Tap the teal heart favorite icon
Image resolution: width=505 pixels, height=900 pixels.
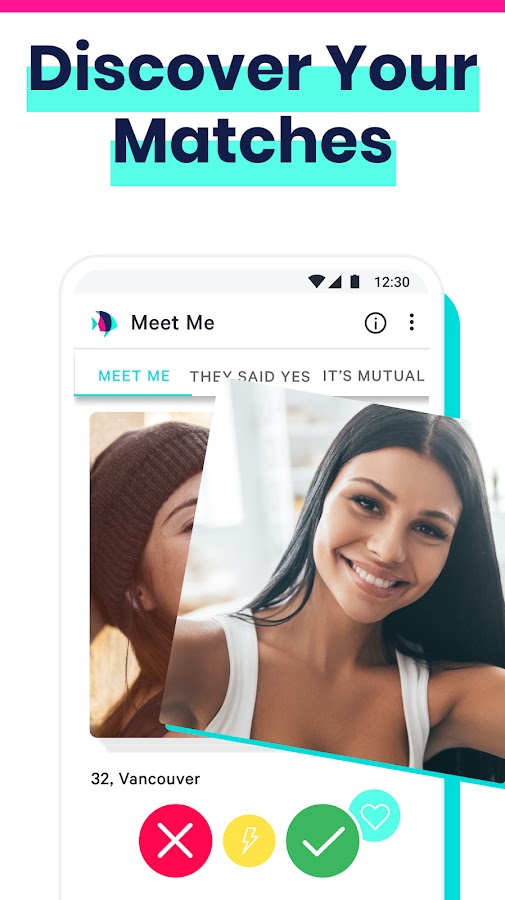[x=375, y=816]
